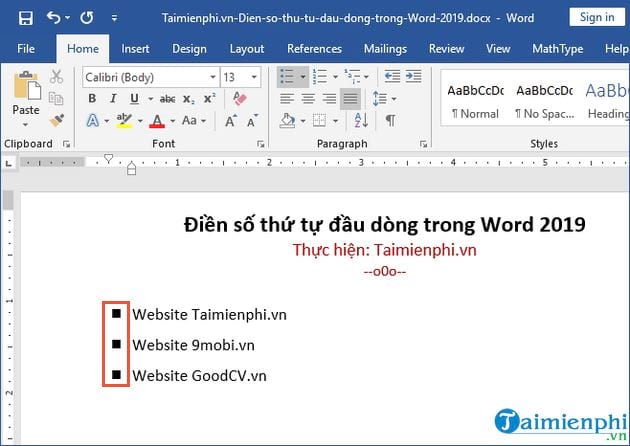Click 'Website 9mobi.vn' list line
This screenshot has height=446, width=630.
(x=193, y=345)
